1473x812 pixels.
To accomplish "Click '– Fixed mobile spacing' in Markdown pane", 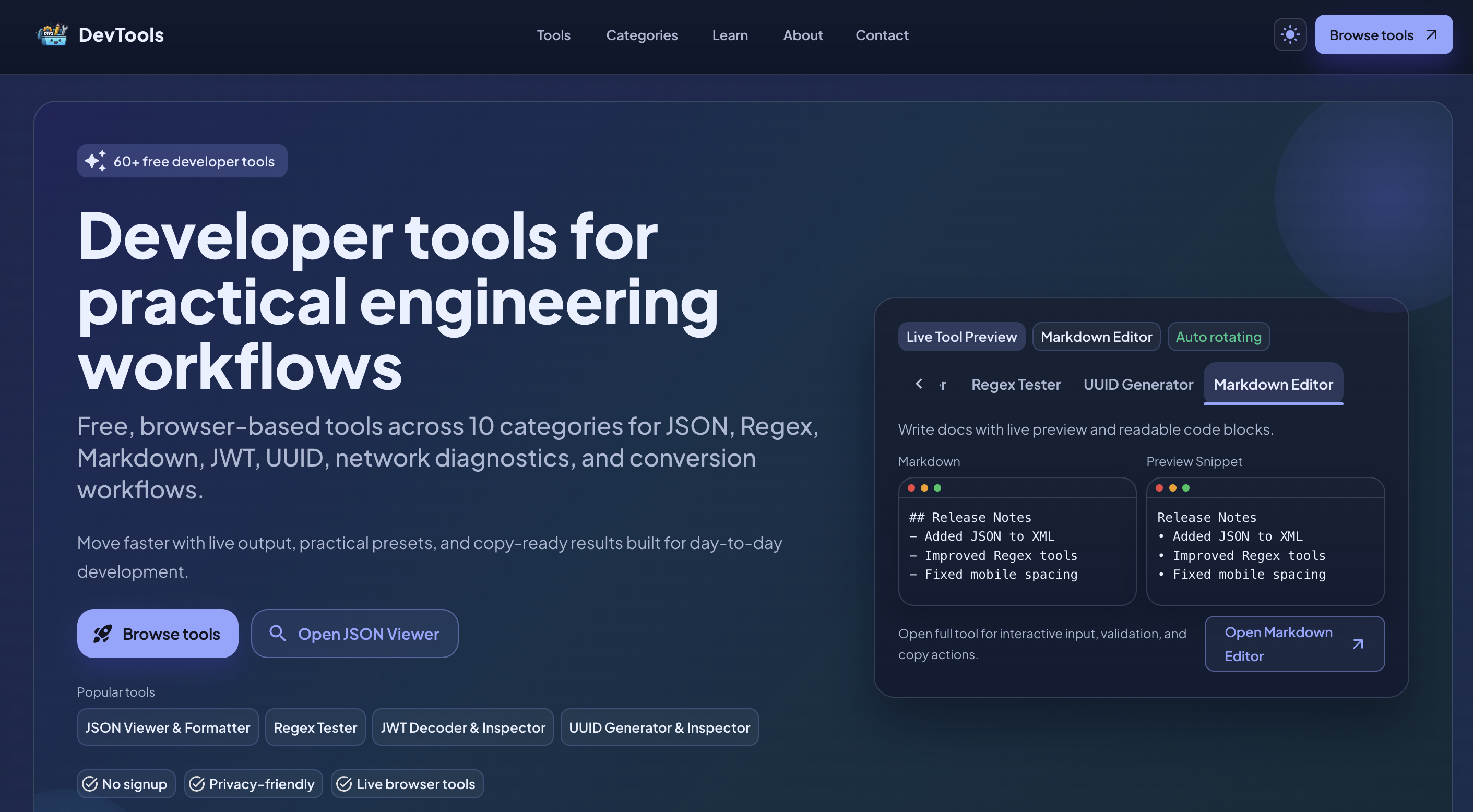I will click(993, 574).
